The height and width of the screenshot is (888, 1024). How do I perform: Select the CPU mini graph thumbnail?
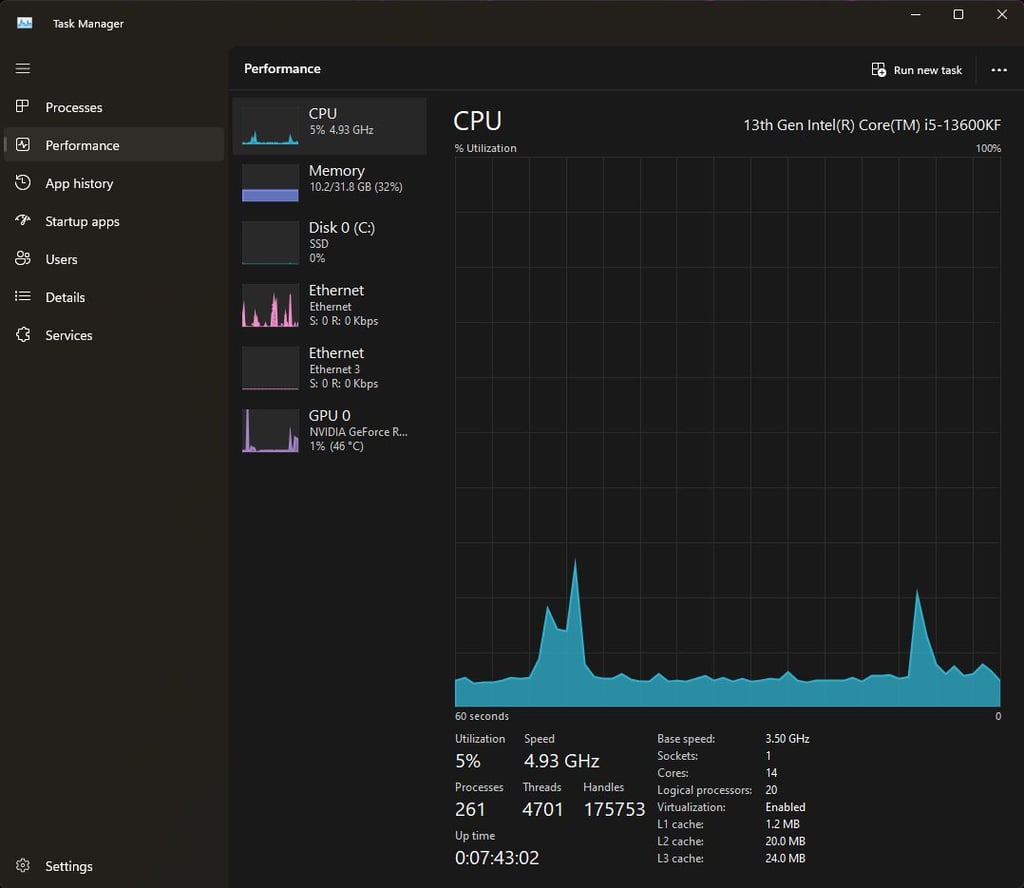click(270, 125)
